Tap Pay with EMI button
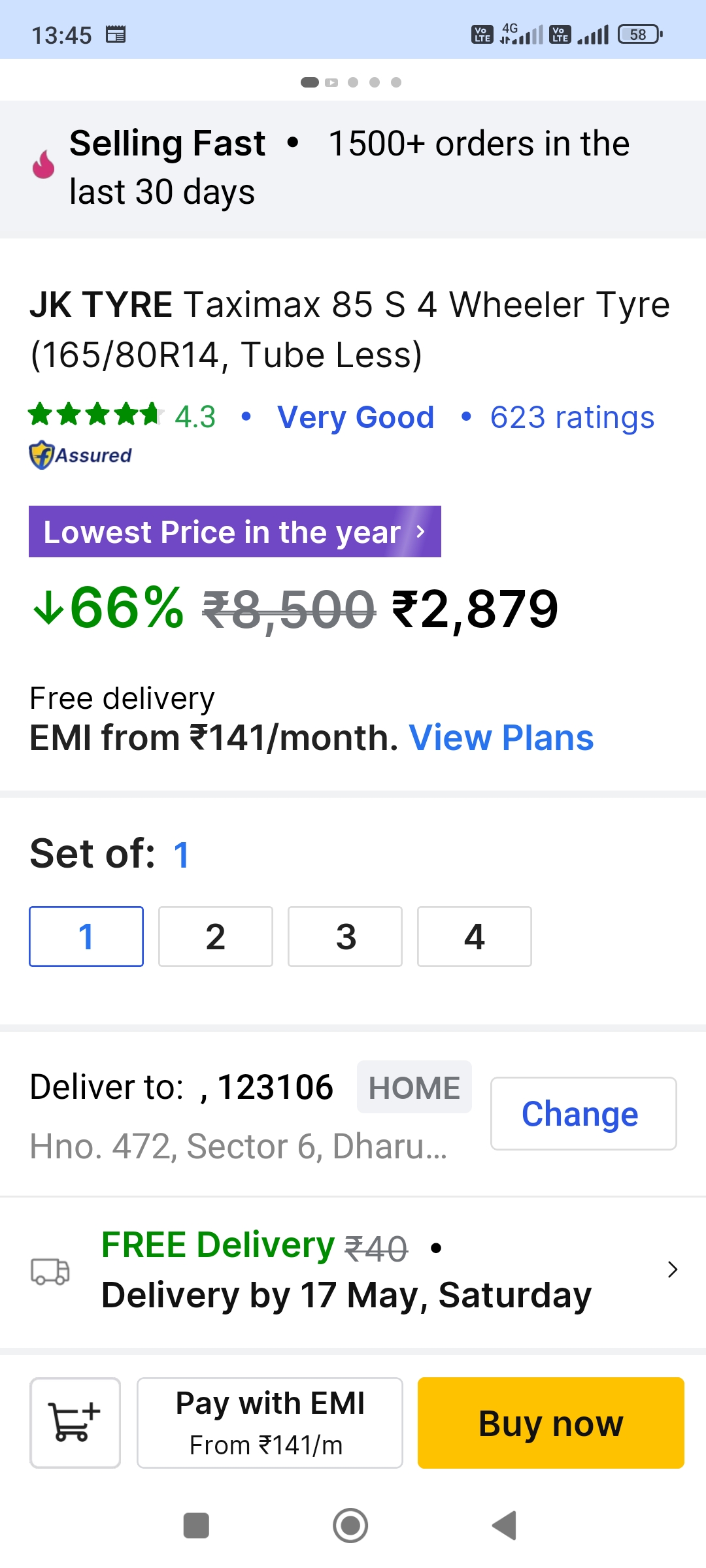Image resolution: width=706 pixels, height=1568 pixels. [269, 1422]
